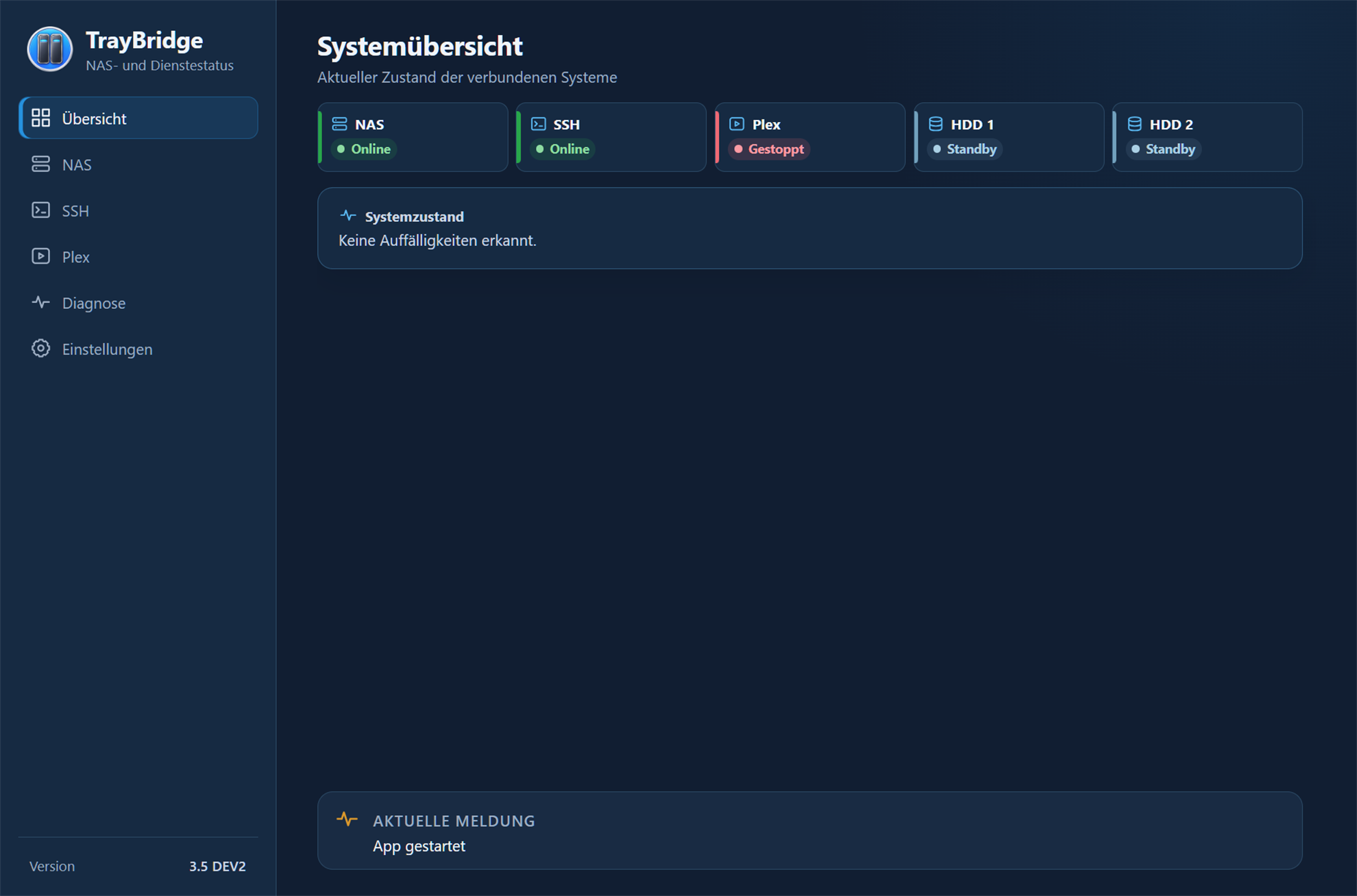This screenshot has width=1357, height=896.
Task: Switch to the SSH sidebar label
Action: point(75,211)
